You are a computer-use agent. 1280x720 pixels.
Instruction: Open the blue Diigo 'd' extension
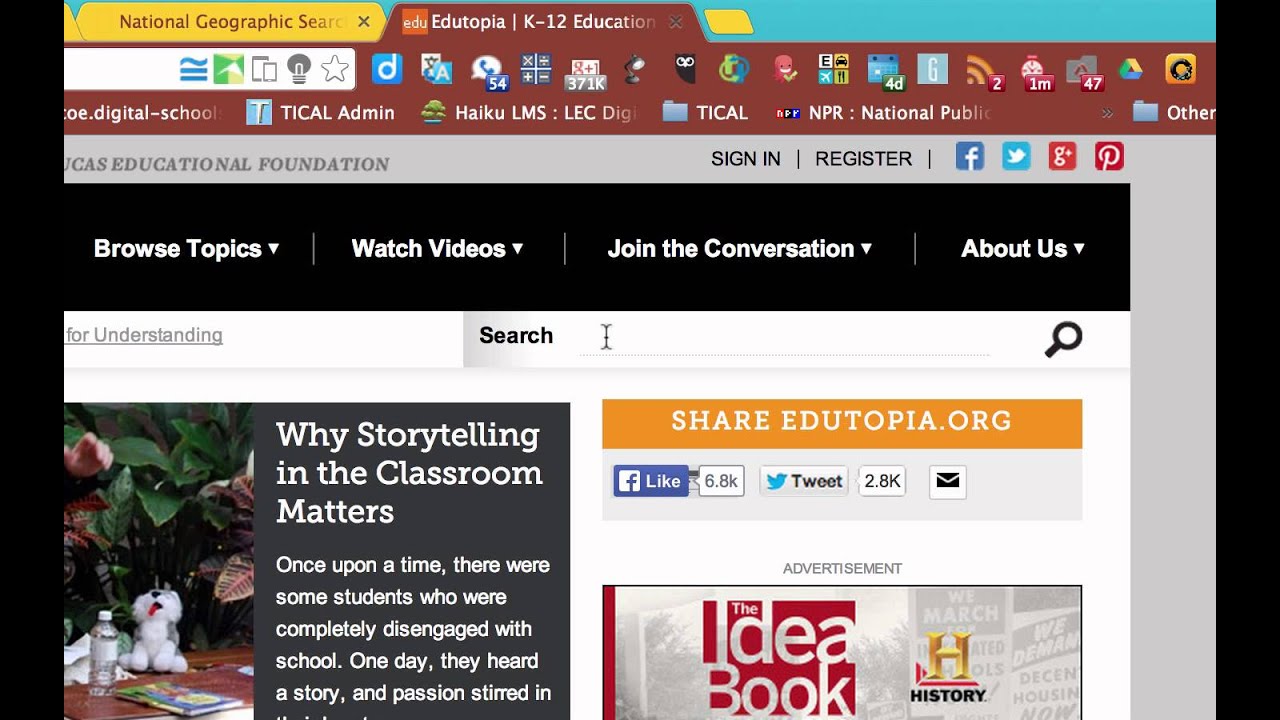(386, 69)
